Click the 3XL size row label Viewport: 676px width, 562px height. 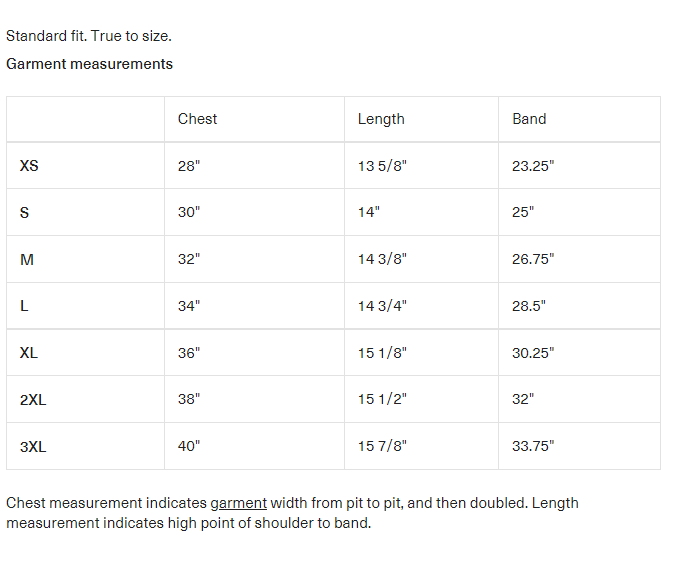click(x=33, y=447)
